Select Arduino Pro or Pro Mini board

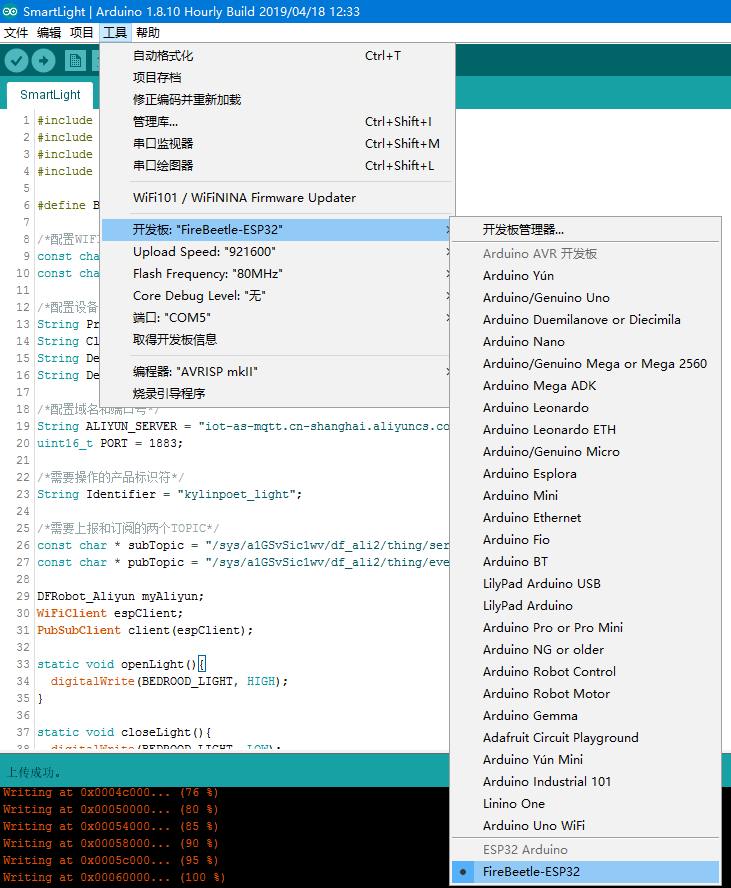pos(586,628)
